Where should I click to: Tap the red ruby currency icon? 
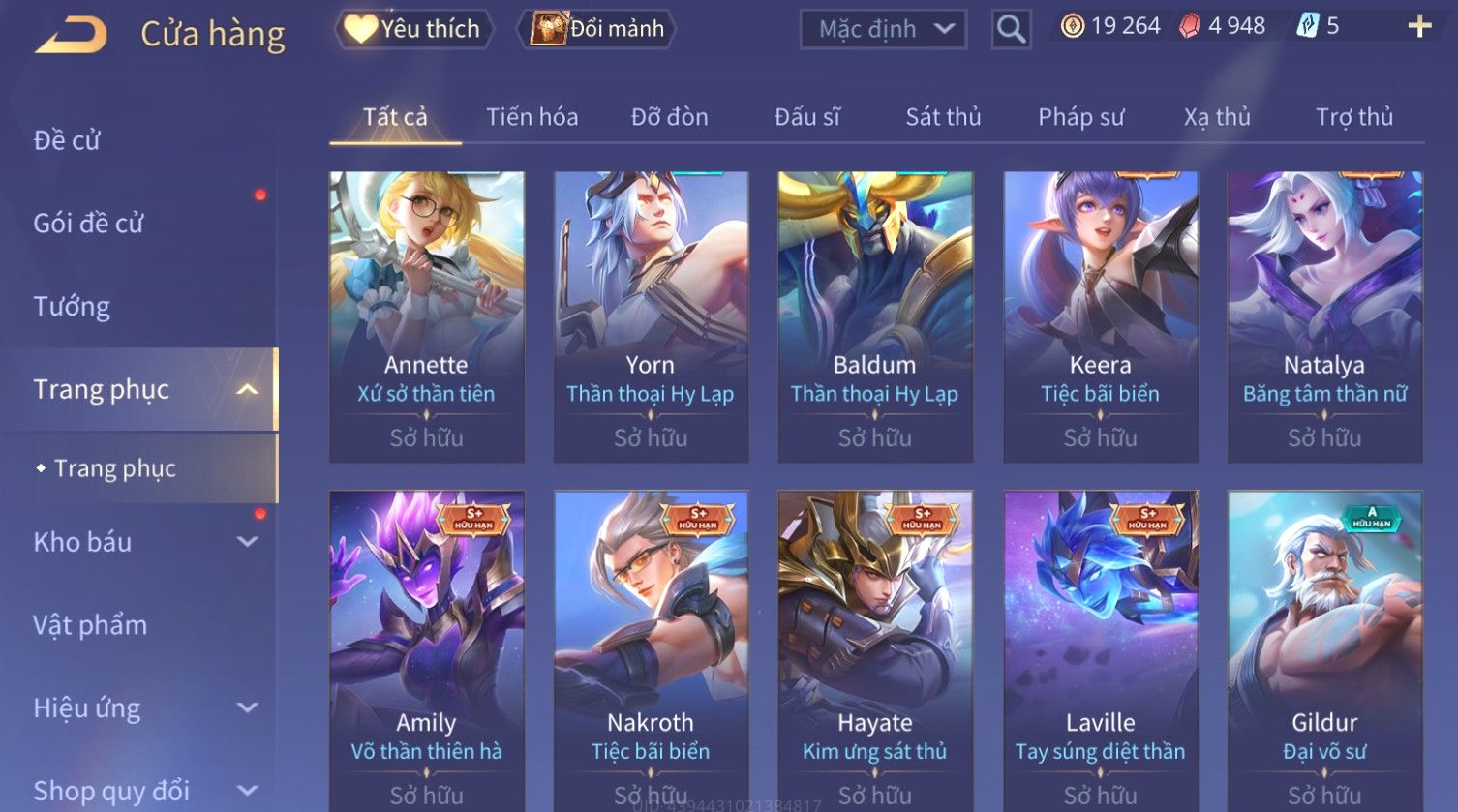click(x=1190, y=26)
